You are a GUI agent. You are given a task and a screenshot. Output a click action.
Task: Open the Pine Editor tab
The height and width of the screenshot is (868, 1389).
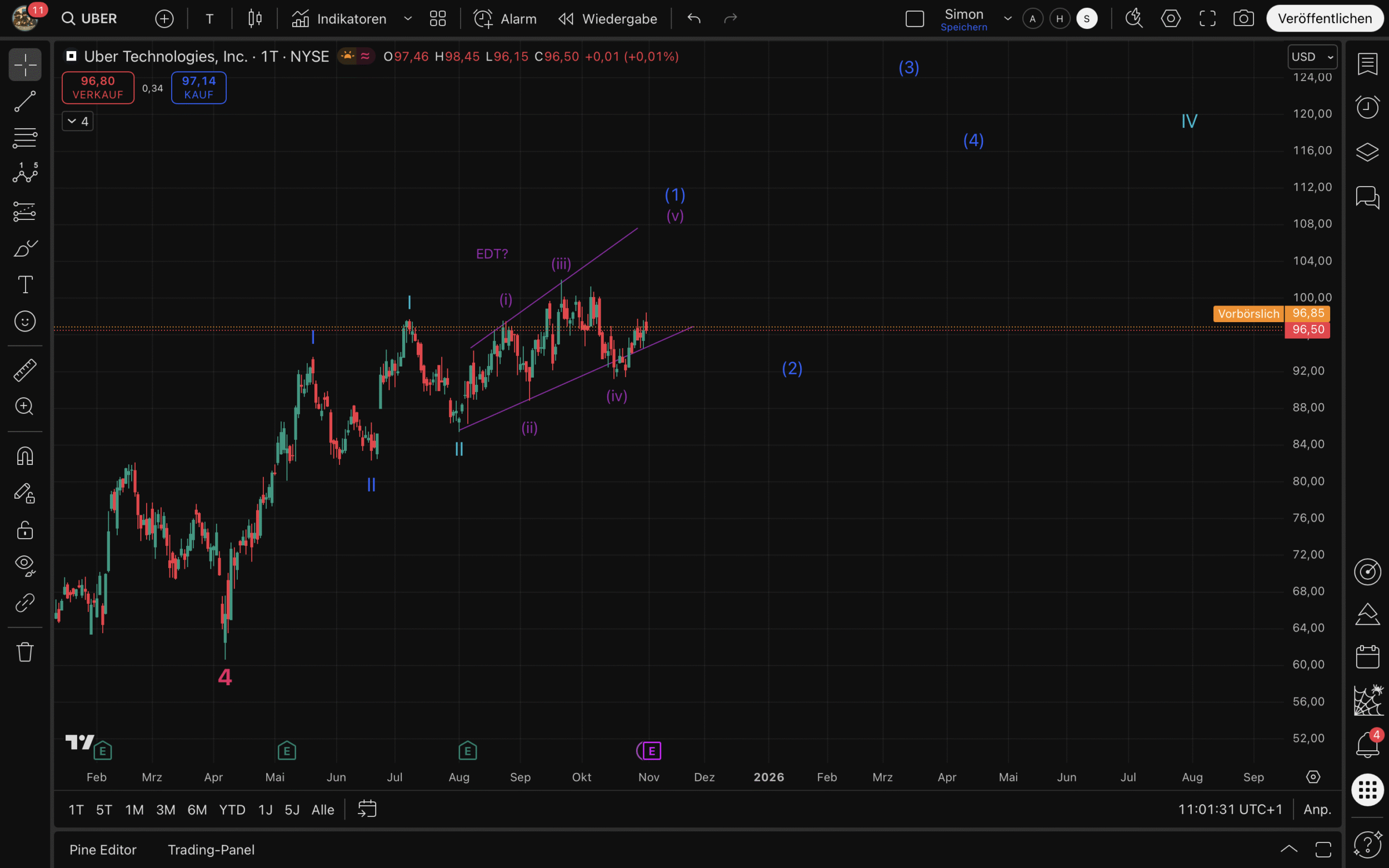[x=103, y=850]
